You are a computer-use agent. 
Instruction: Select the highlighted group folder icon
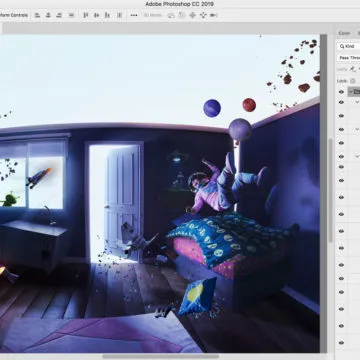[x=356, y=92]
